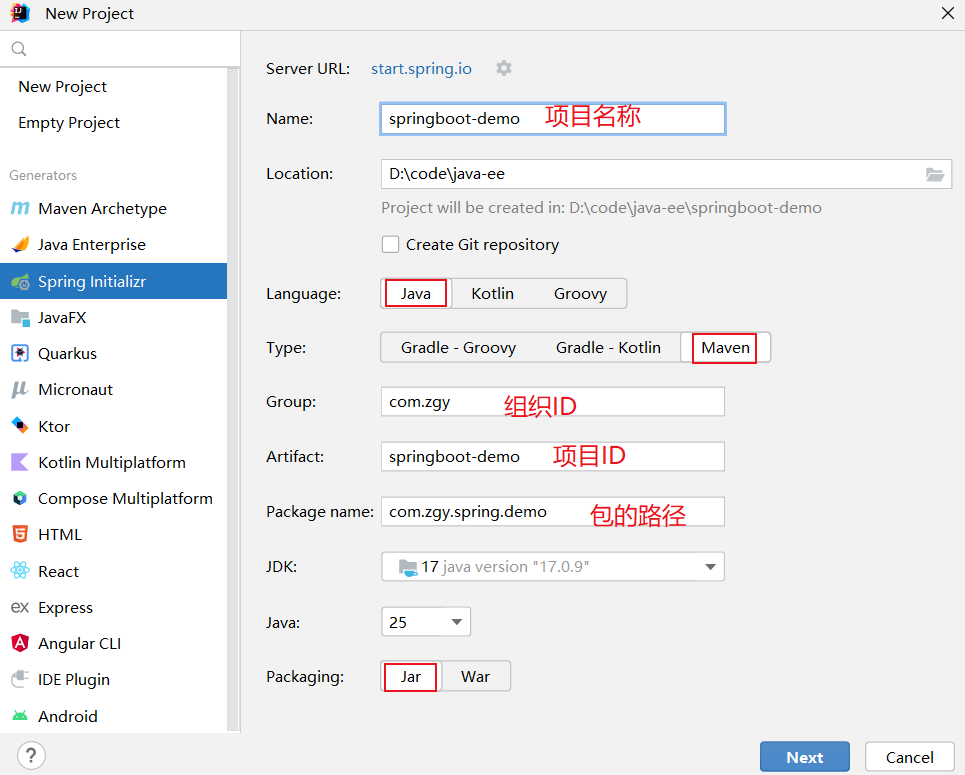Click the Cancel button
This screenshot has width=965, height=775.
(910, 757)
